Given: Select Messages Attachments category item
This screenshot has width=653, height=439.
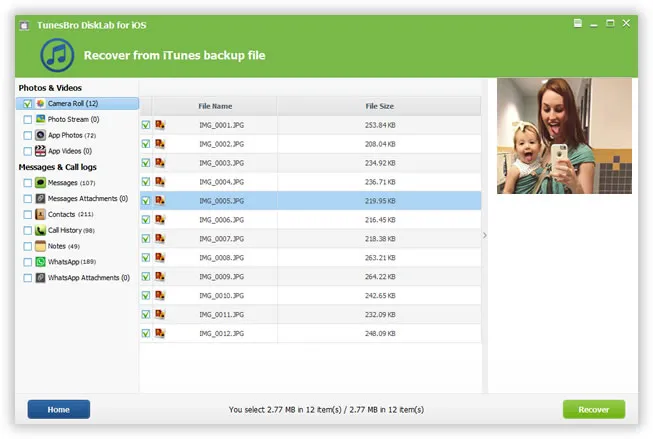Looking at the screenshot, I should pyautogui.click(x=87, y=199).
